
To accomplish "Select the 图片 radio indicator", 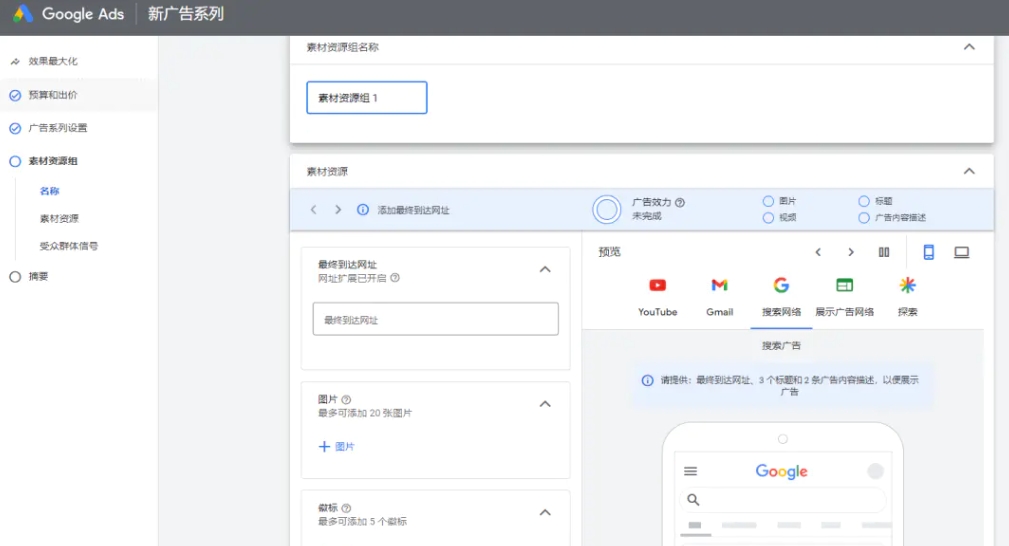I will pyautogui.click(x=768, y=201).
